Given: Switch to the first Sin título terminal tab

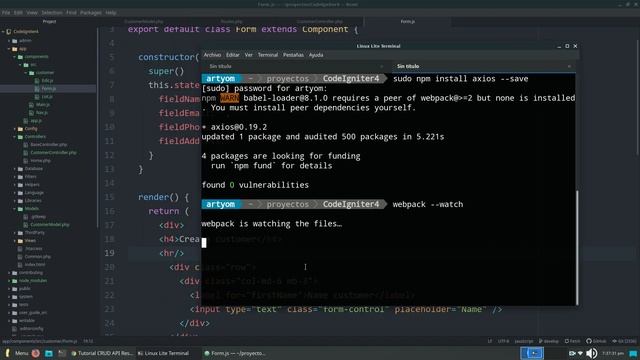Looking at the screenshot, I should [220, 66].
